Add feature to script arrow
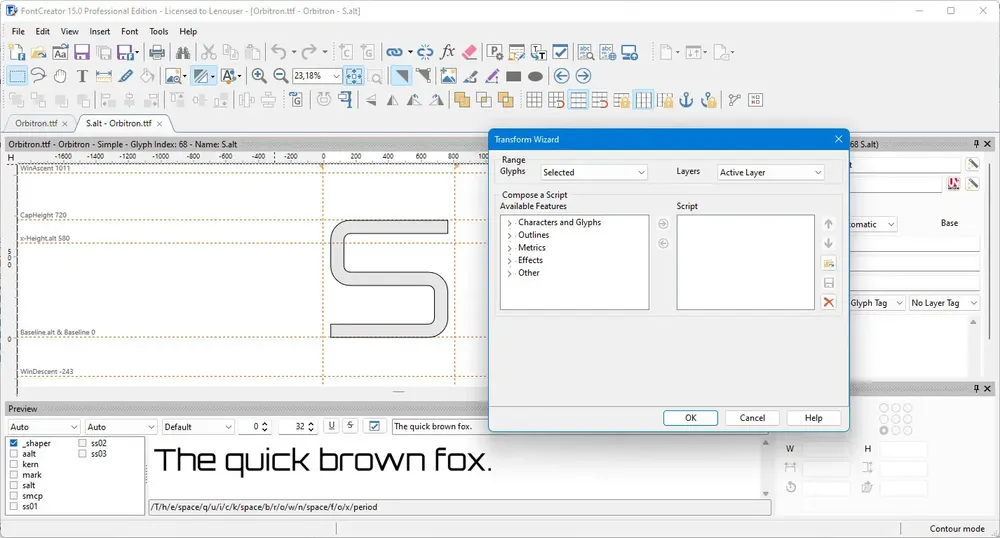 coord(663,224)
